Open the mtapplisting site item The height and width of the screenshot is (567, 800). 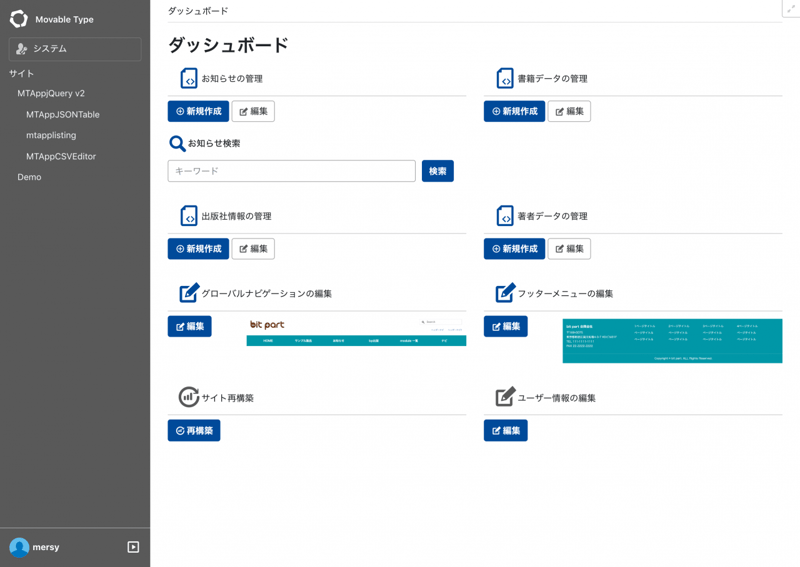[x=51, y=135]
